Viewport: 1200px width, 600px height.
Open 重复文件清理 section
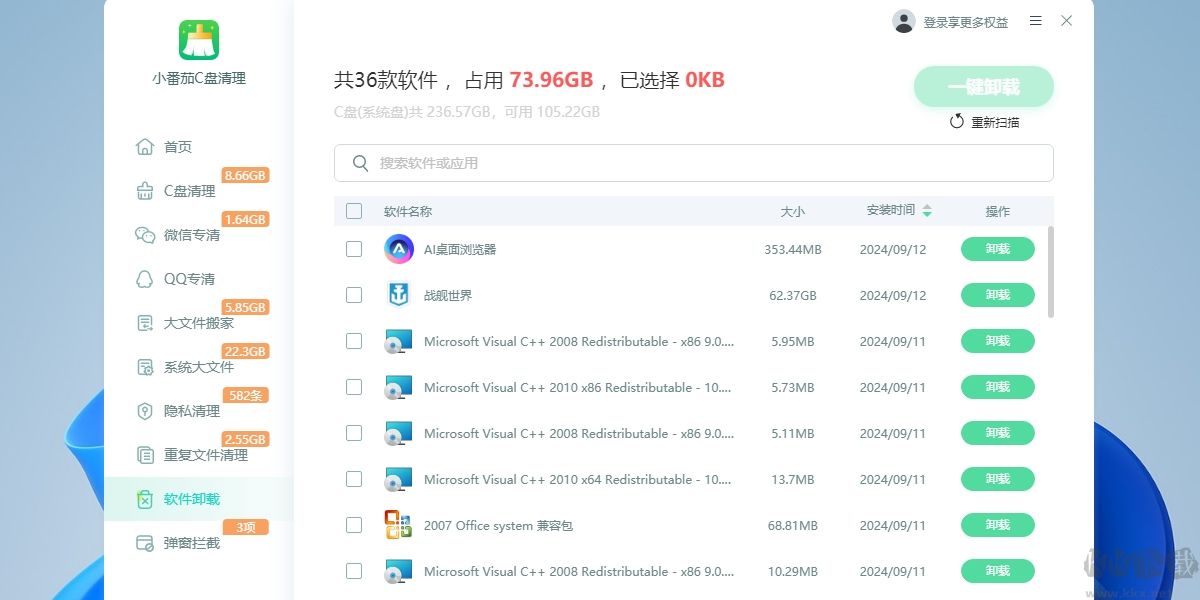pyautogui.click(x=206, y=455)
